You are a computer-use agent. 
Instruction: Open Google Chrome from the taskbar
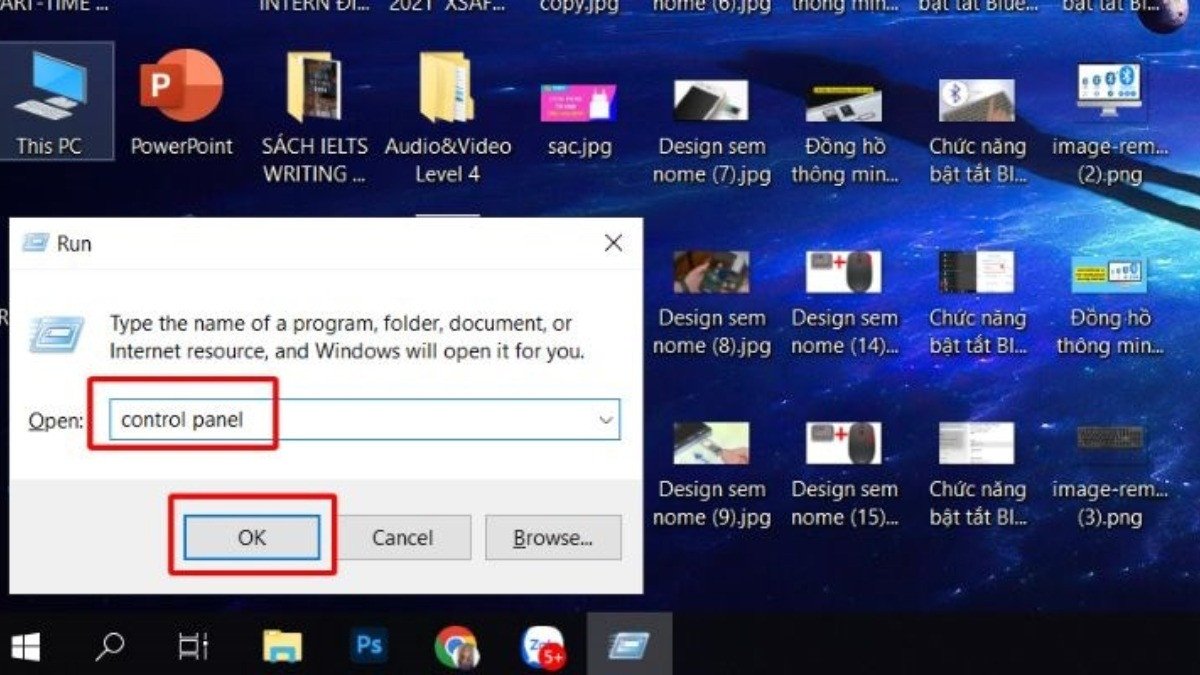(x=454, y=646)
